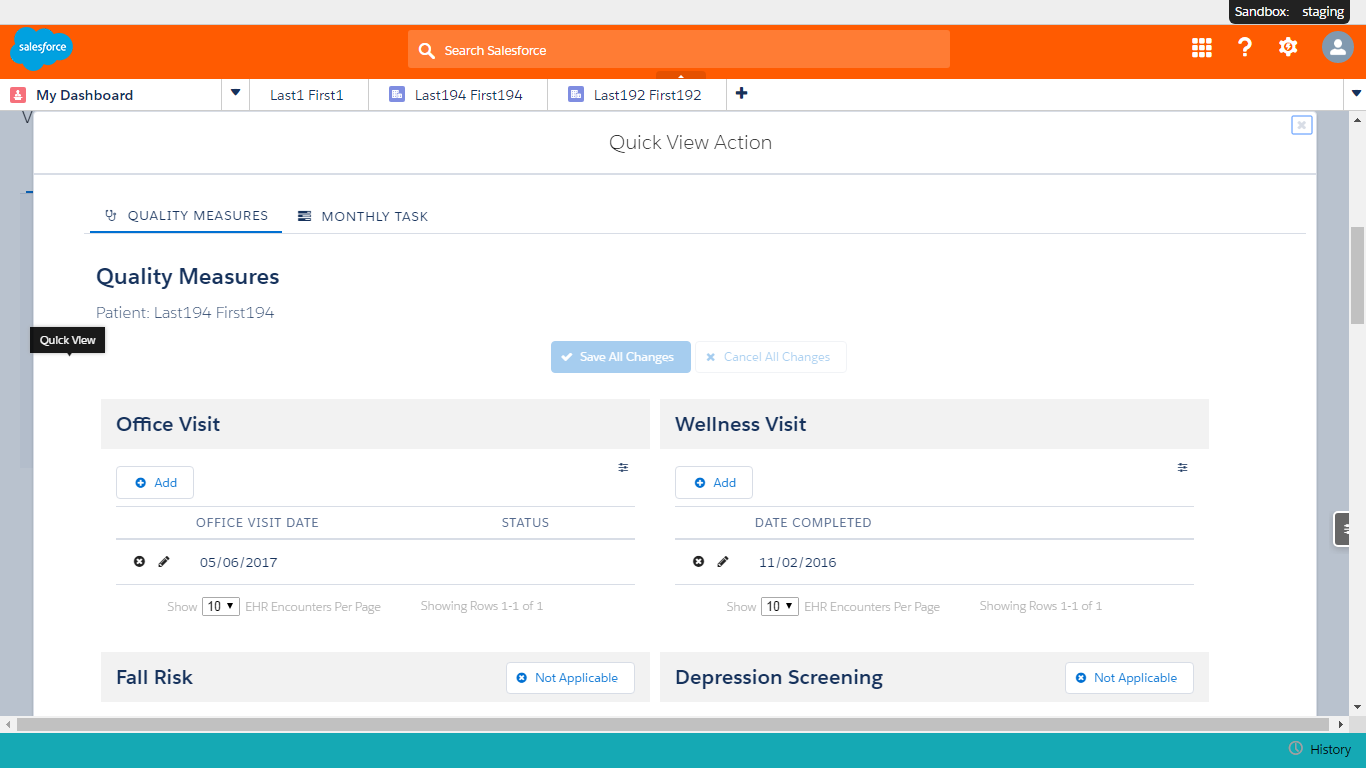The image size is (1366, 768).
Task: Open Office Visit table settings icon
Action: pyautogui.click(x=623, y=467)
